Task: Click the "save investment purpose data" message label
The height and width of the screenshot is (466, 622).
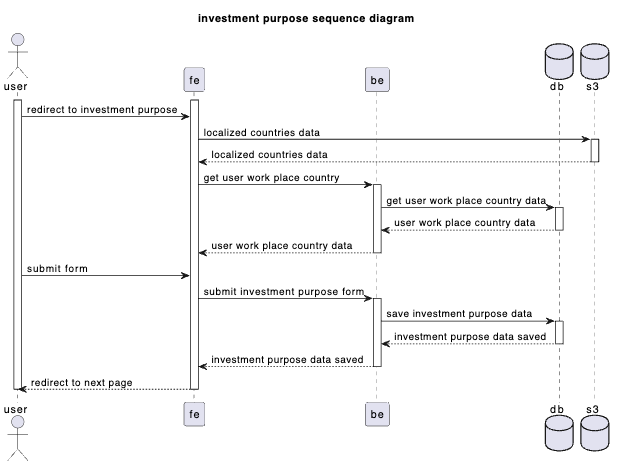Action: click(459, 314)
